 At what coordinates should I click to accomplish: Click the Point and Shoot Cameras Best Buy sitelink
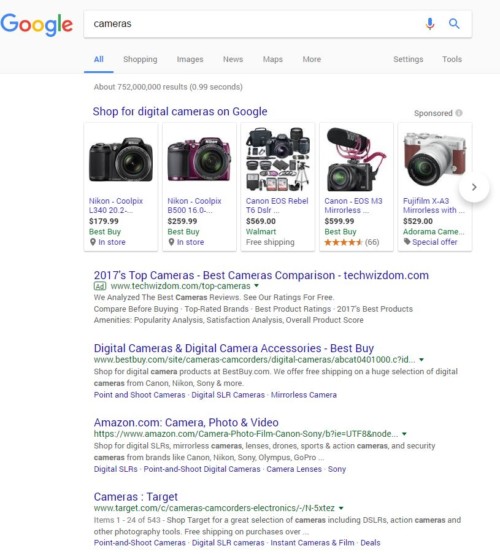click(140, 395)
